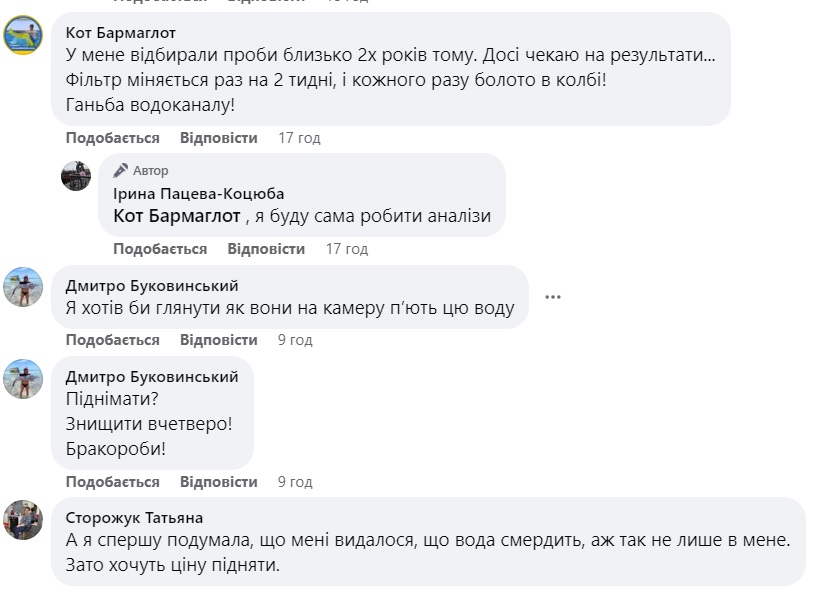Open Сторожук Татьяна's profile picture
This screenshot has width=833, height=593.
[24, 520]
